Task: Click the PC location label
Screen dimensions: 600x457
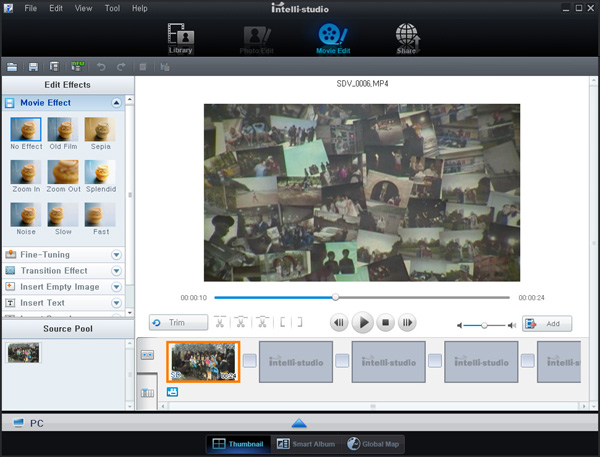Action: pyautogui.click(x=37, y=423)
